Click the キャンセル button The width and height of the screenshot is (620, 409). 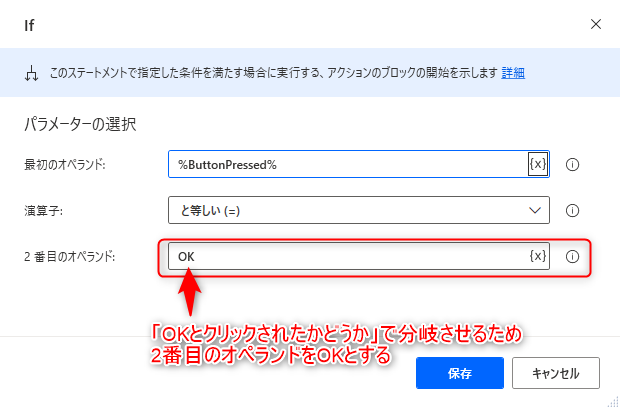[x=556, y=373]
